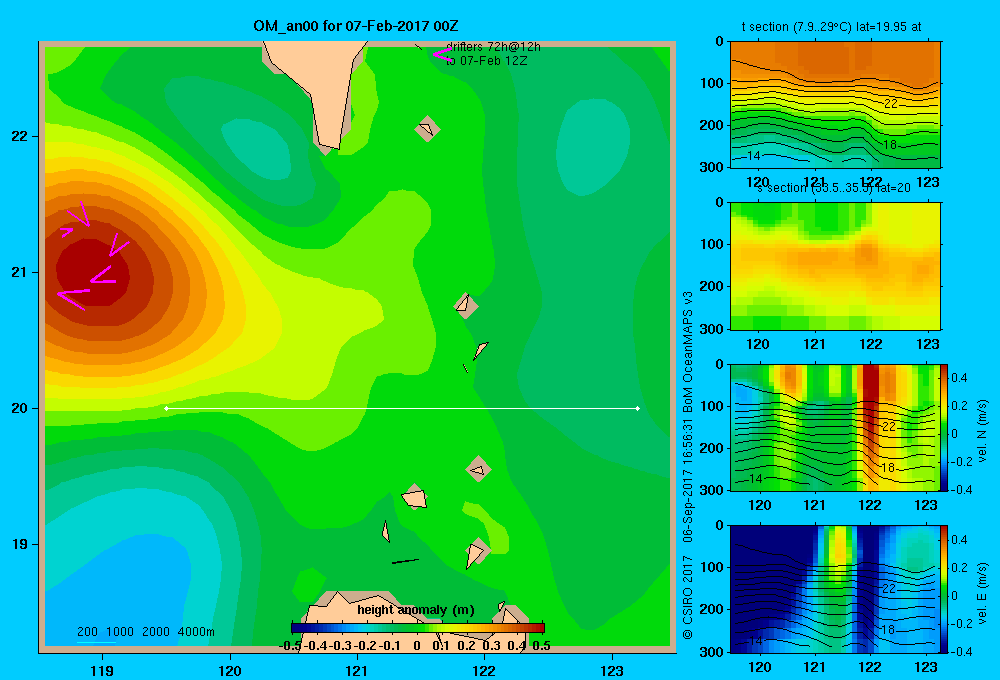Click the vel. N vertical colorbar
Viewport: 1000px width, 680px height.
point(944,427)
